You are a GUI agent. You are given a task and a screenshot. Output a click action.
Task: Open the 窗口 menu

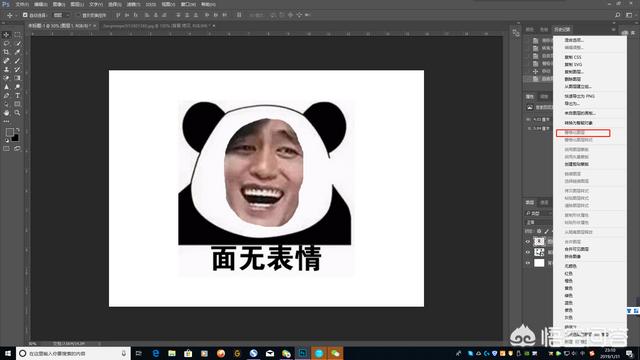[188, 4]
